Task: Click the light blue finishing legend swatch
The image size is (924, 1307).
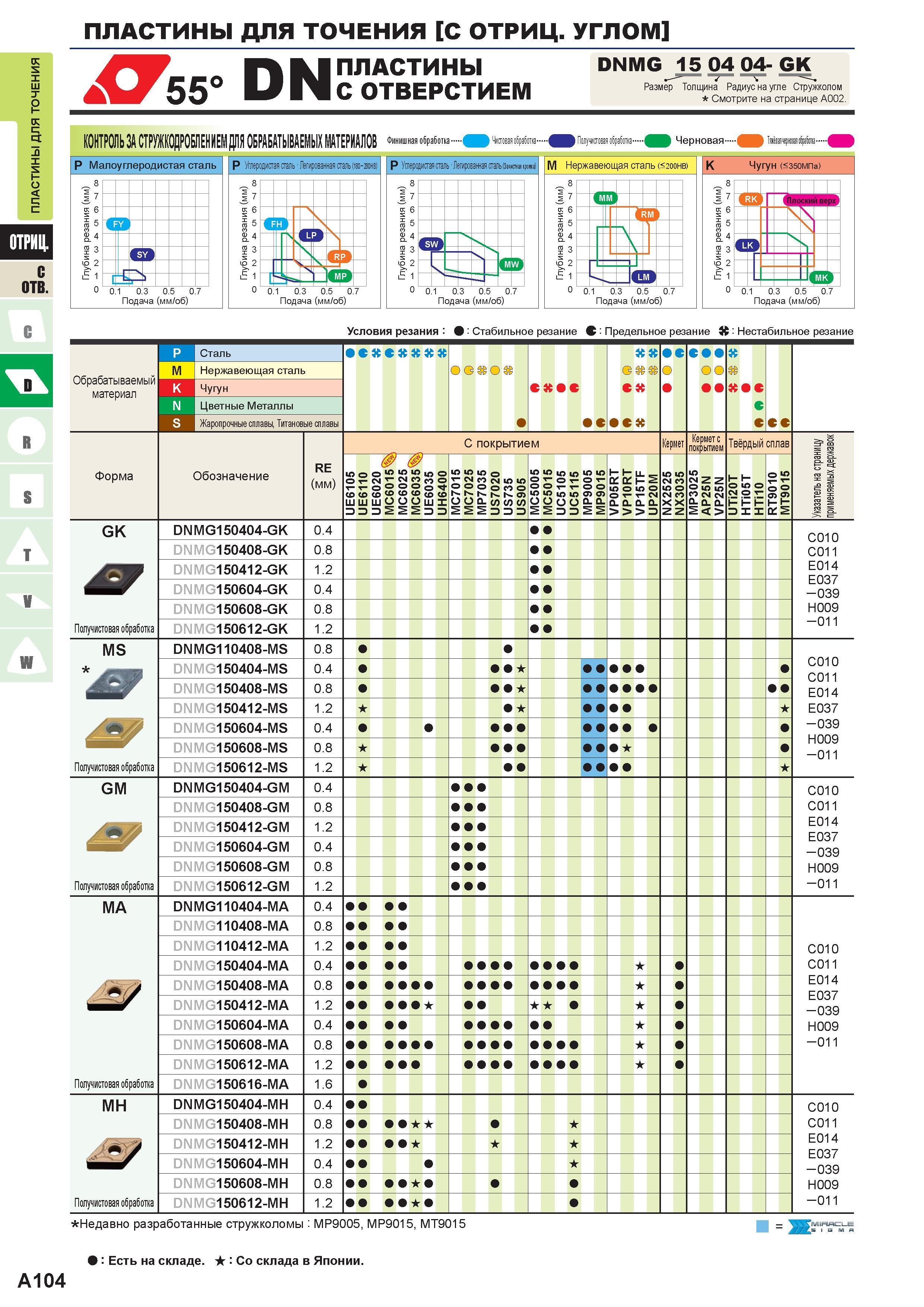Action: click(x=476, y=140)
